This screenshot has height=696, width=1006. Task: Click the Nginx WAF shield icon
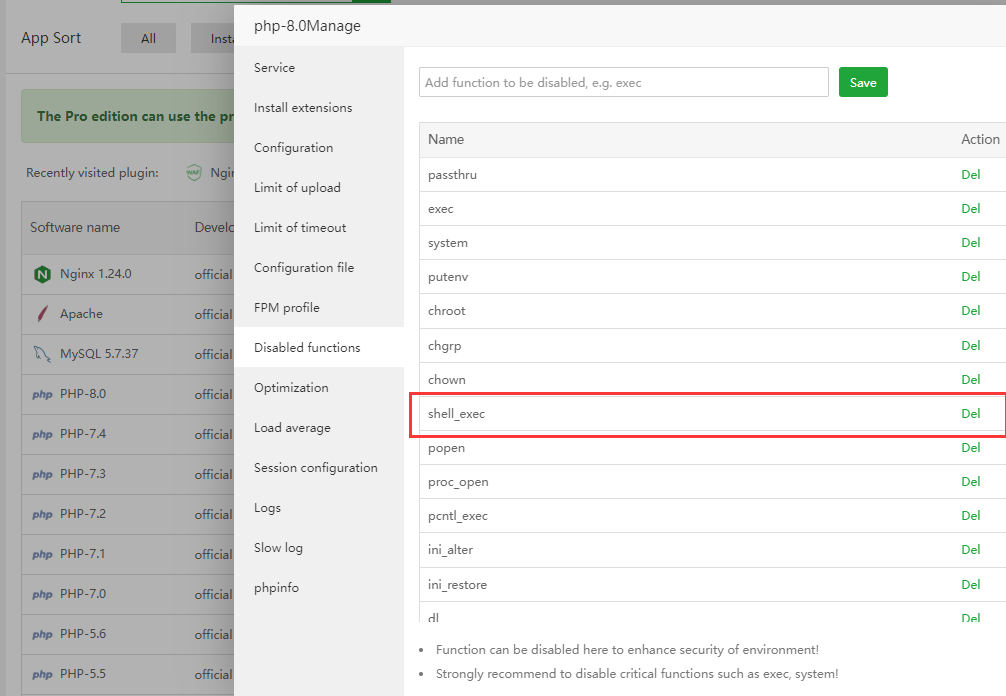pyautogui.click(x=194, y=173)
